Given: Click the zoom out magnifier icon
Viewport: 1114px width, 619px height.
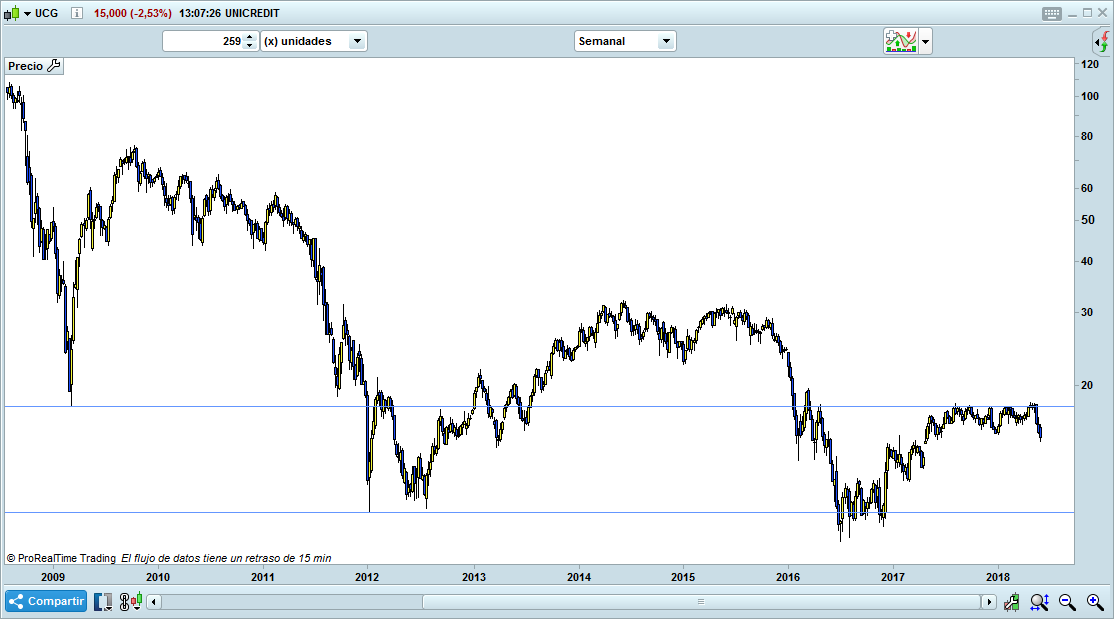Looking at the screenshot, I should point(1067,602).
